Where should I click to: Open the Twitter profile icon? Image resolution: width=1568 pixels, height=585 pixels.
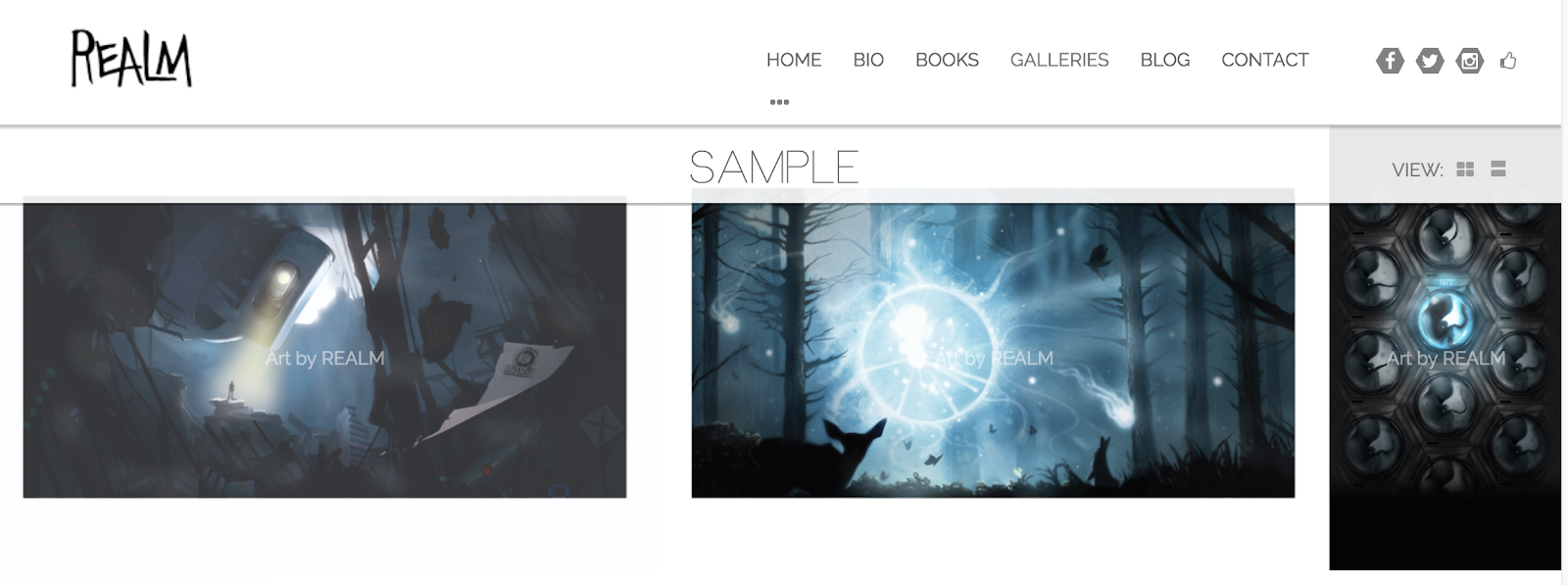pyautogui.click(x=1430, y=61)
